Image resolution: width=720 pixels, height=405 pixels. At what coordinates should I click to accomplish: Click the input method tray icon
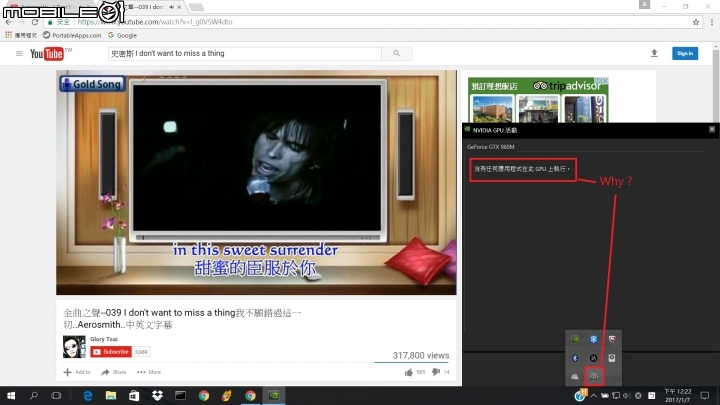tap(651, 395)
